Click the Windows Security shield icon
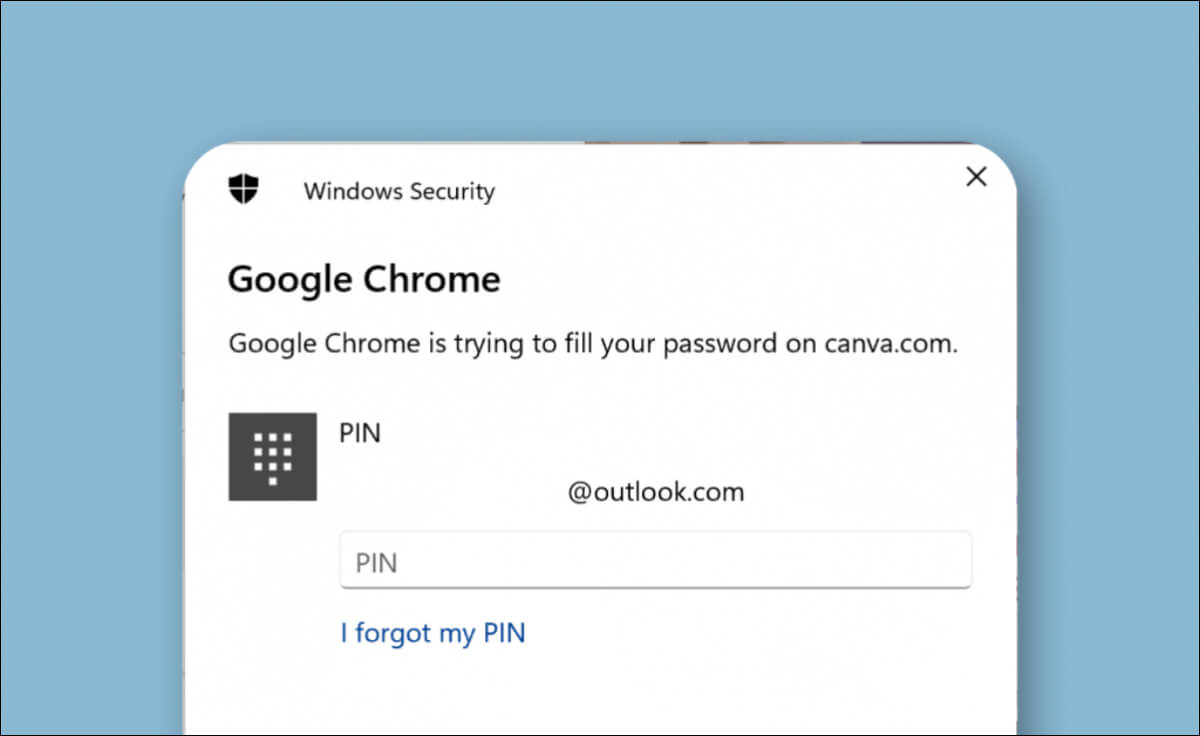The image size is (1200, 736). pos(243,189)
